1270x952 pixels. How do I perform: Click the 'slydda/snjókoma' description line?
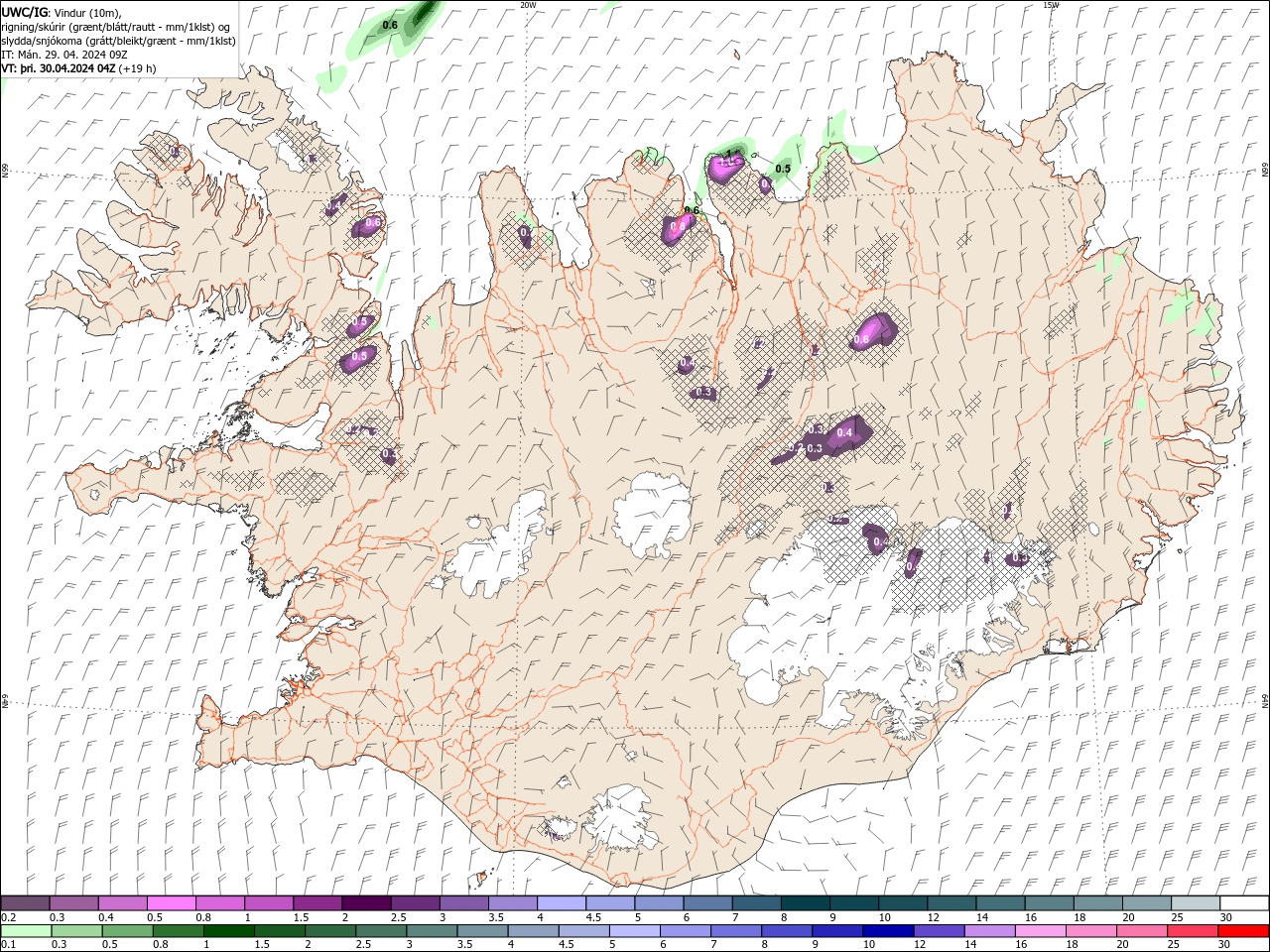[118, 41]
